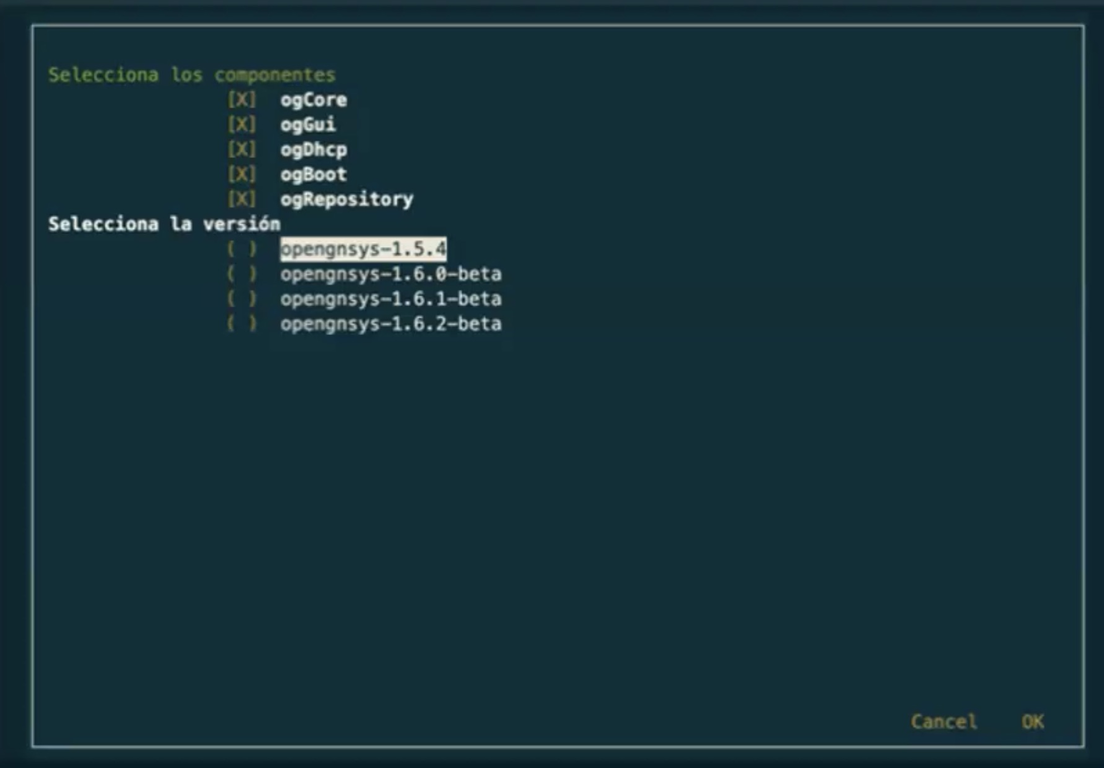Click the ogGui label text
The height and width of the screenshot is (768, 1104).
(x=308, y=125)
